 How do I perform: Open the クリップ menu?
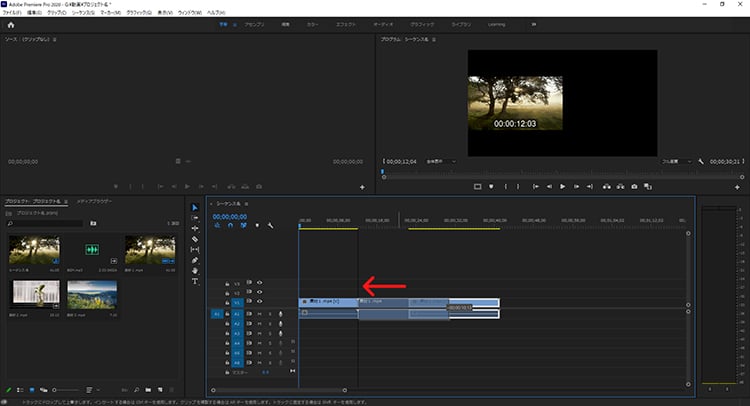57,12
